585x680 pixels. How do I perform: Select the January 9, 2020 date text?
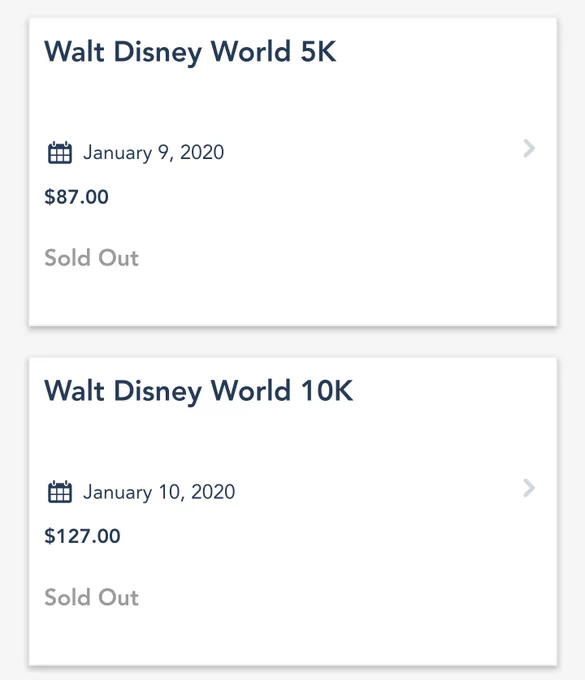click(x=154, y=153)
